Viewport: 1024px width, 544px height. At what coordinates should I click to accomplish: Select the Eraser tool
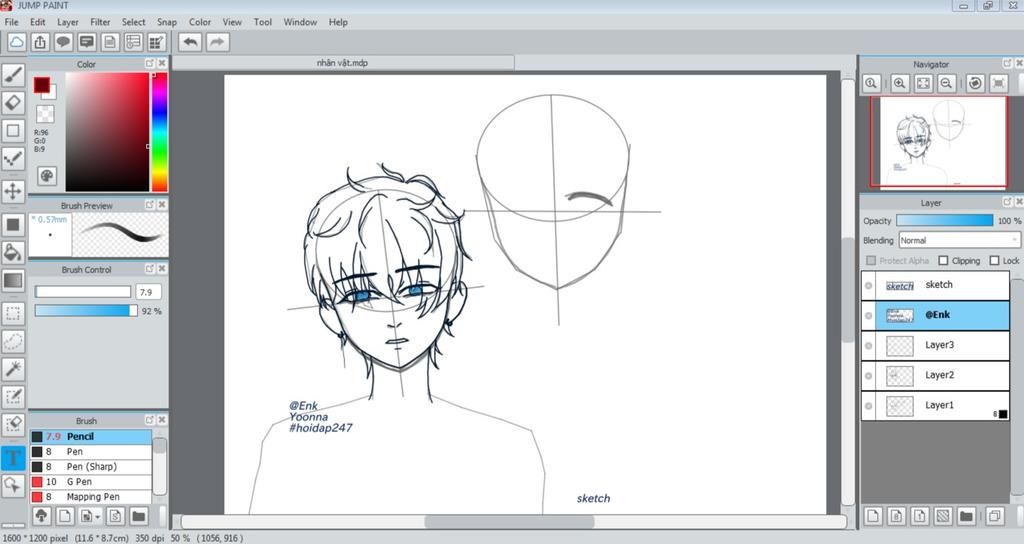coord(13,103)
